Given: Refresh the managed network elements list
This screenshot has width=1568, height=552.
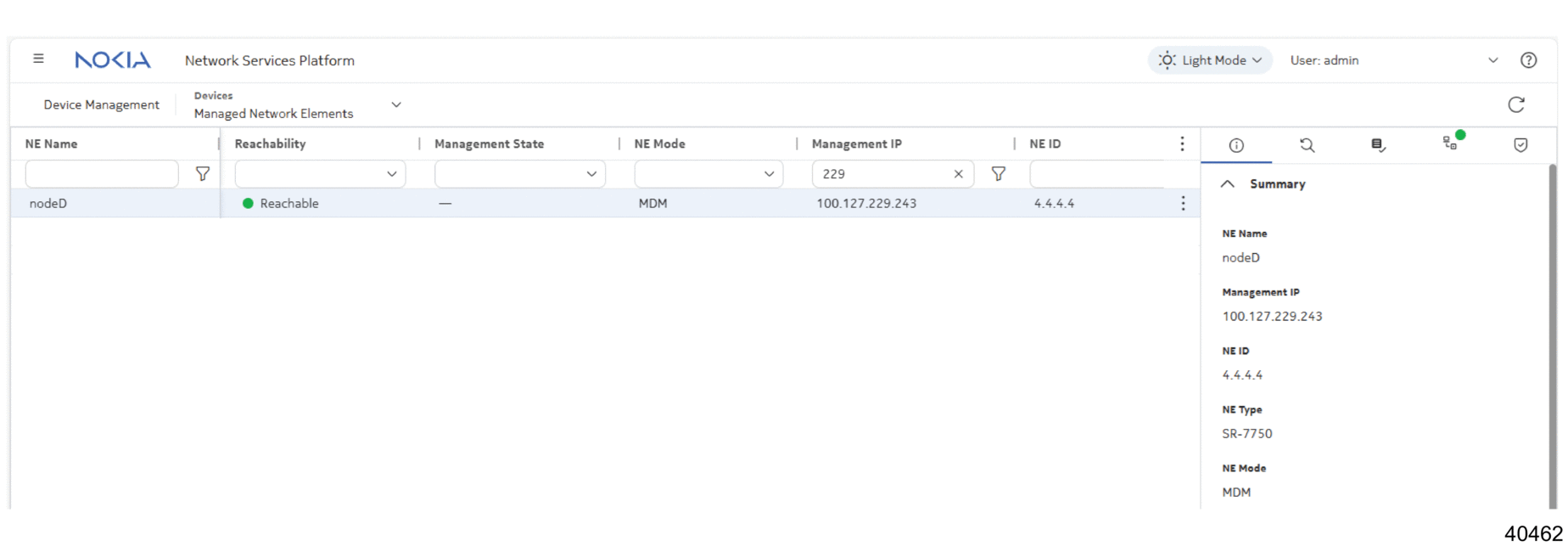Looking at the screenshot, I should (1515, 104).
